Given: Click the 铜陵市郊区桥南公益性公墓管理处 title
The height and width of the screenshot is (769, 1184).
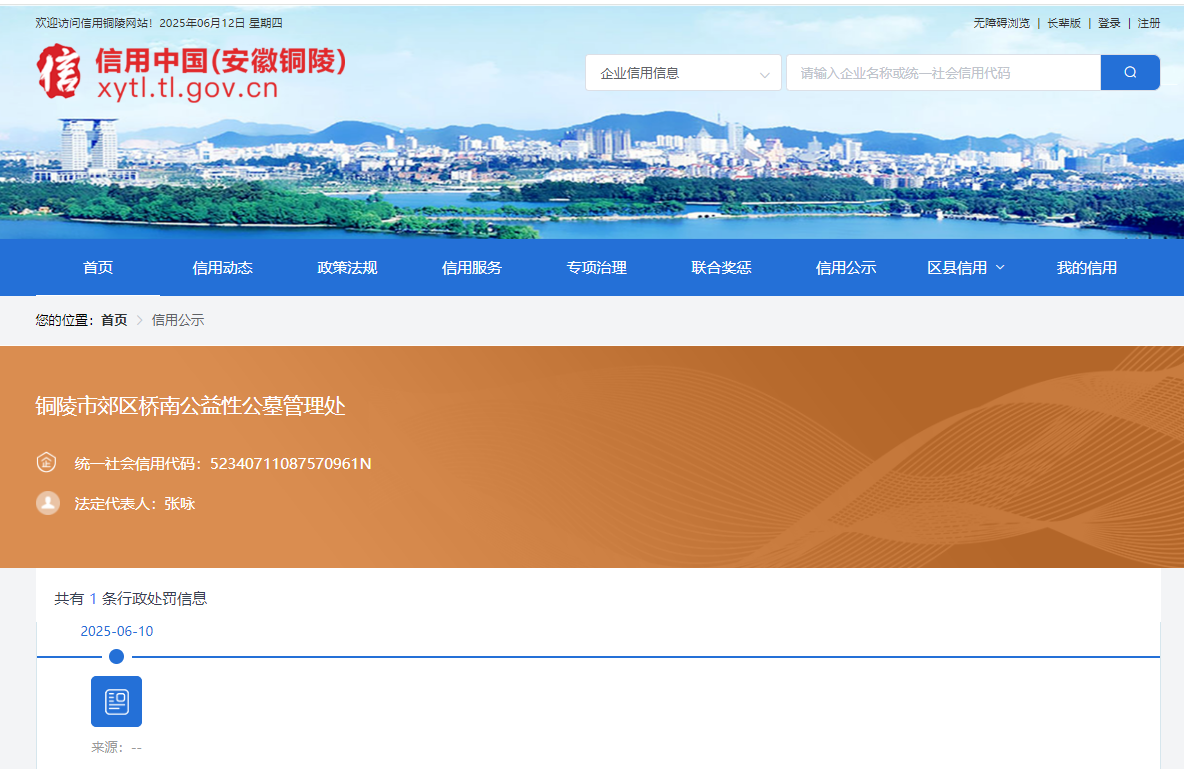Looking at the screenshot, I should point(190,406).
